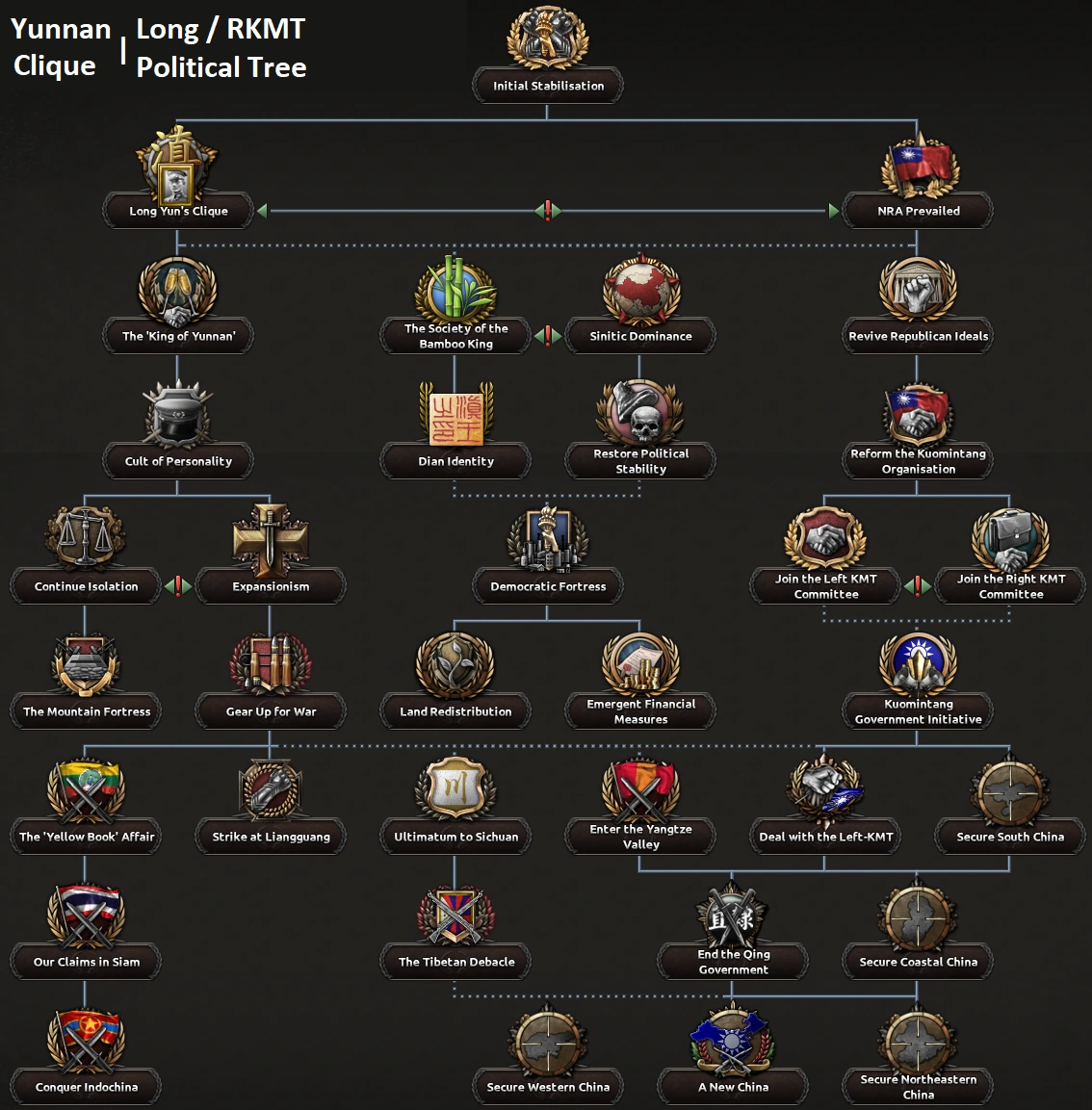
Task: Click the Conquer Indochina focus label
Action: coord(86,1087)
